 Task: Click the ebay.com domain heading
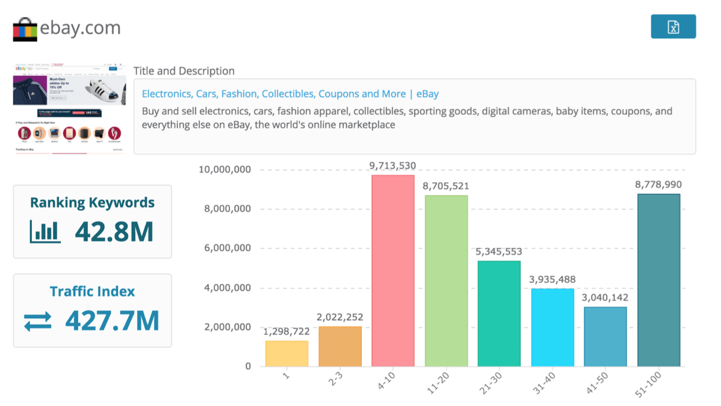[x=80, y=28]
